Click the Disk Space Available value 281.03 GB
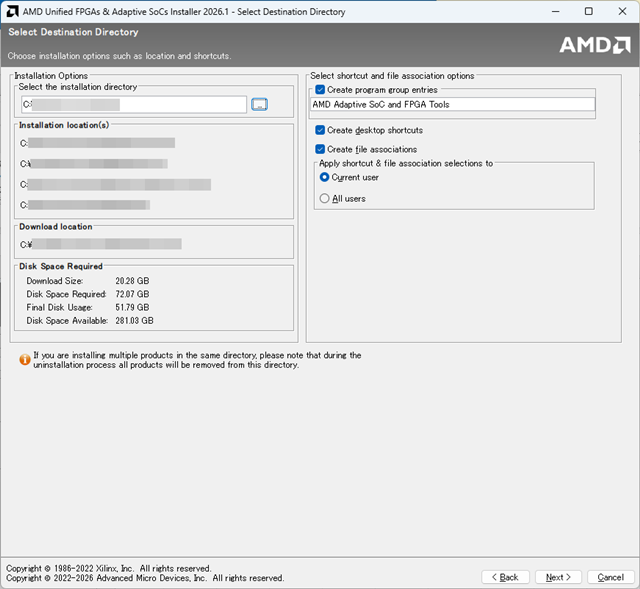Image resolution: width=640 pixels, height=589 pixels. point(134,321)
